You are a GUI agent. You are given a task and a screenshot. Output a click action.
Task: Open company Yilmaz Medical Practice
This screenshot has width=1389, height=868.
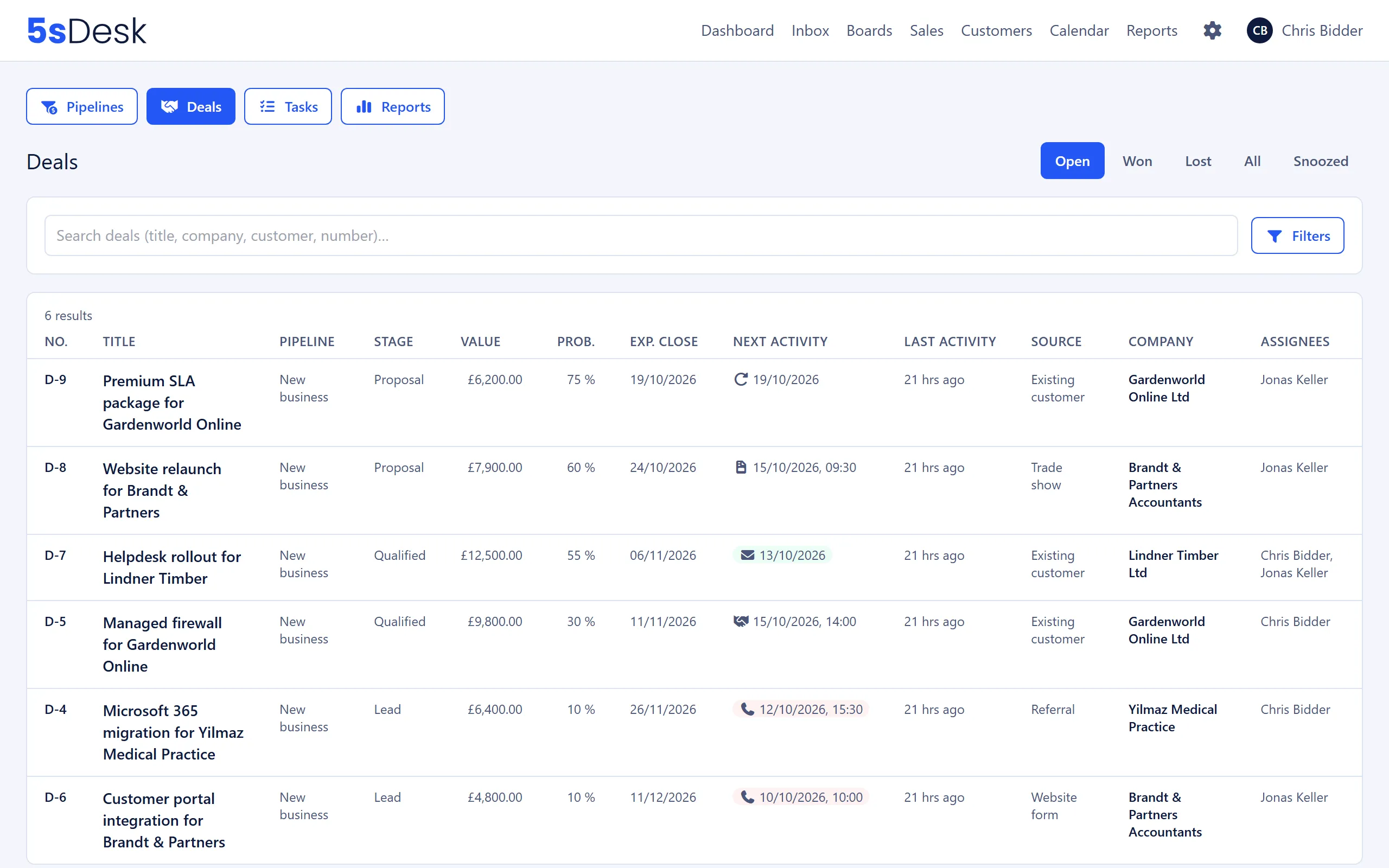point(1173,718)
